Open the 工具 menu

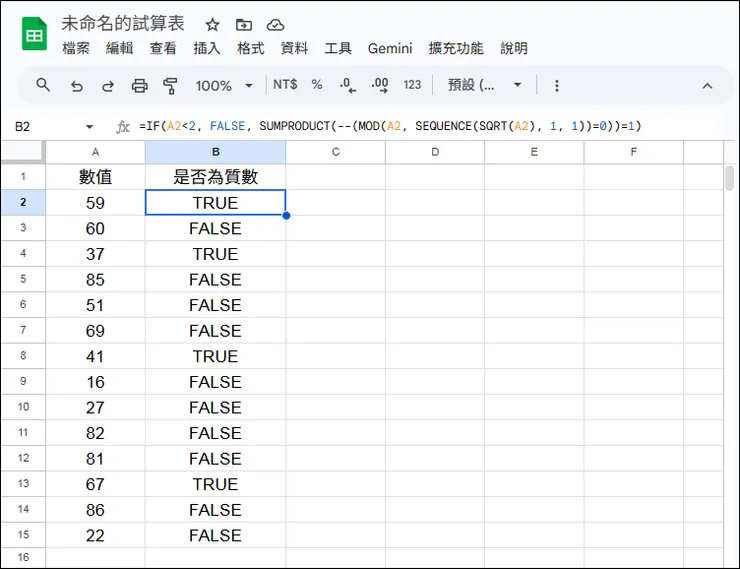338,48
